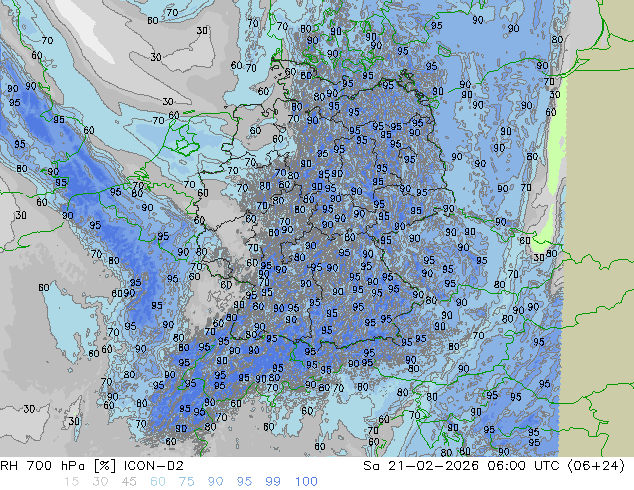Select legend value 99 in the color scale

point(273,482)
